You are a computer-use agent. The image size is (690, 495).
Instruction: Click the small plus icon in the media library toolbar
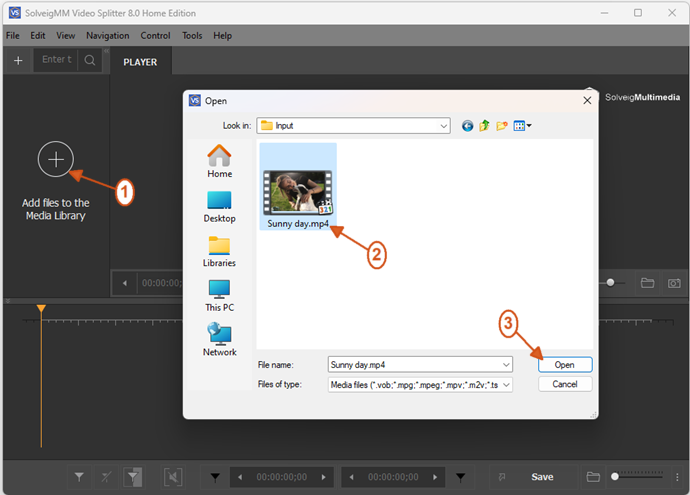[x=18, y=60]
